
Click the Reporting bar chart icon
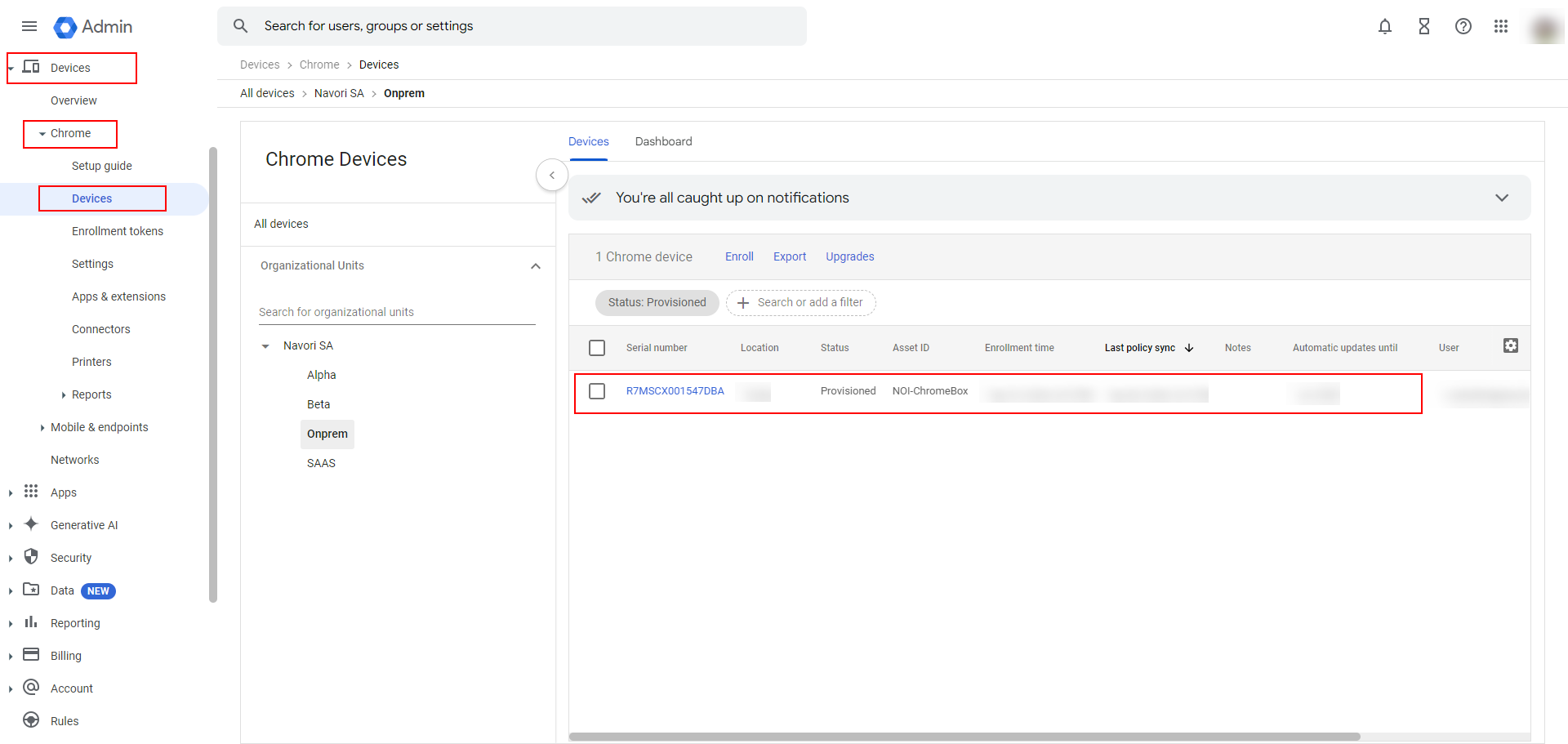31,621
